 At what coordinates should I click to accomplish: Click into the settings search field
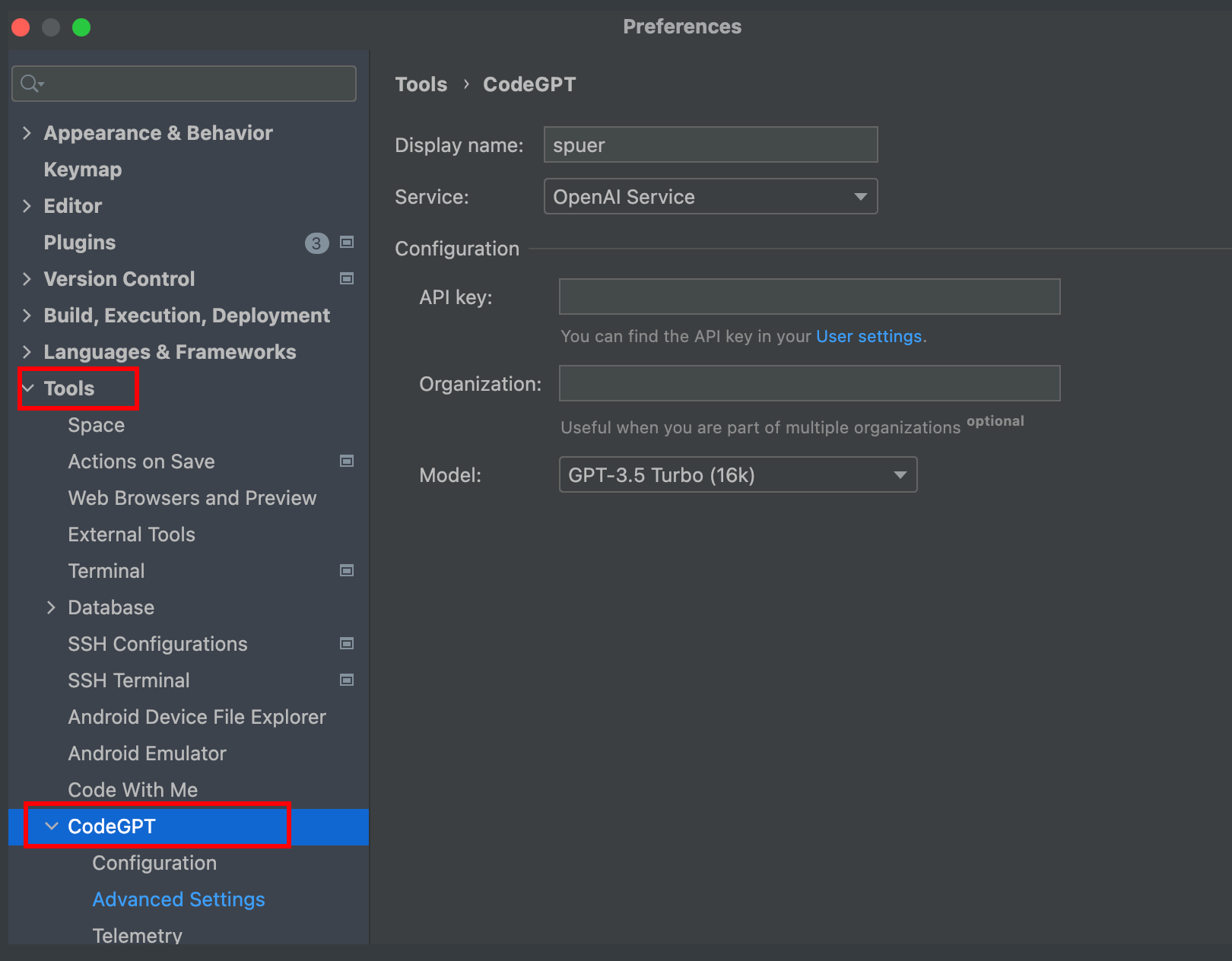(184, 84)
